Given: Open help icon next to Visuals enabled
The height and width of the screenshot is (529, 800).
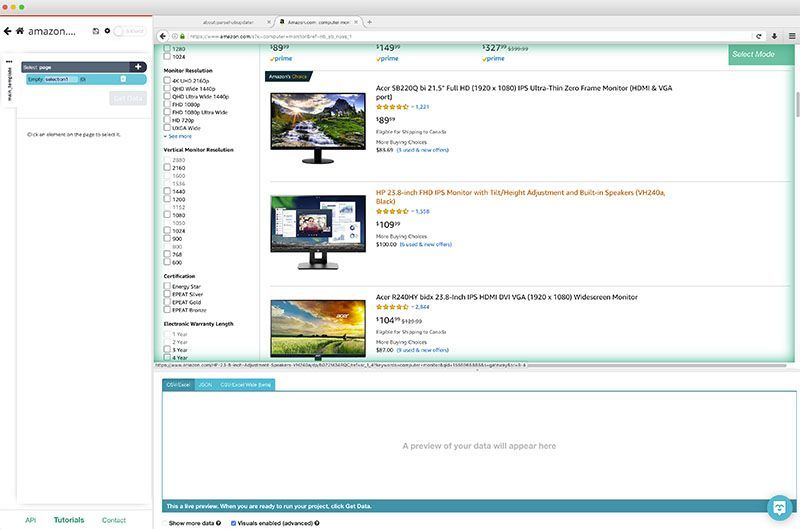Looking at the screenshot, I should point(317,523).
